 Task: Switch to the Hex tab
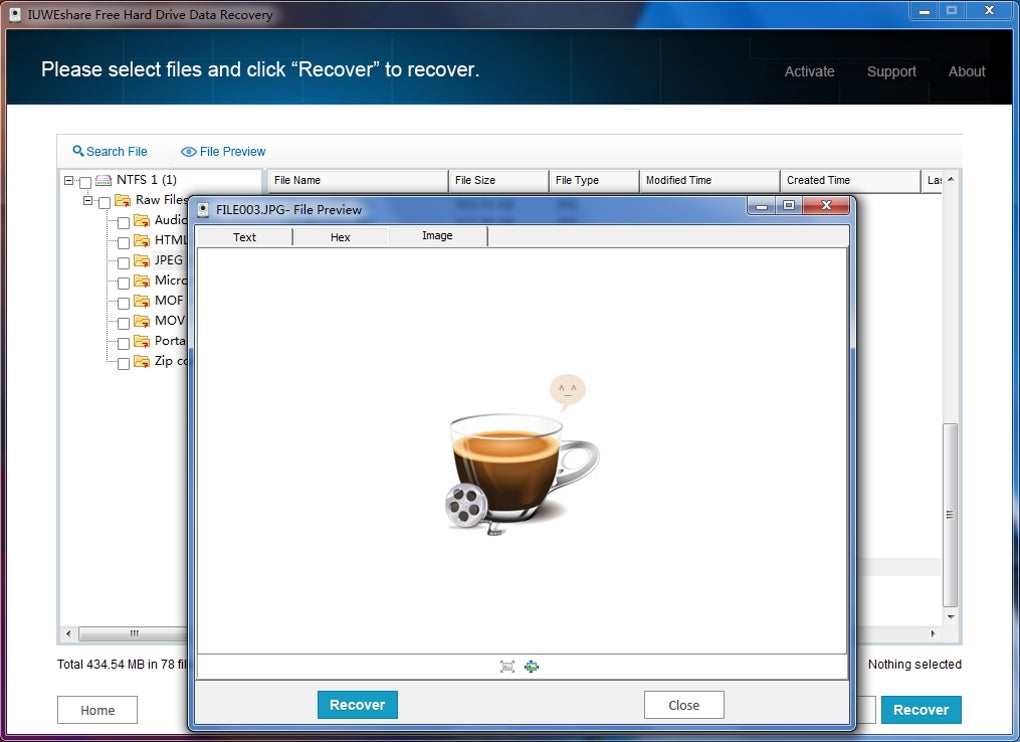[340, 237]
